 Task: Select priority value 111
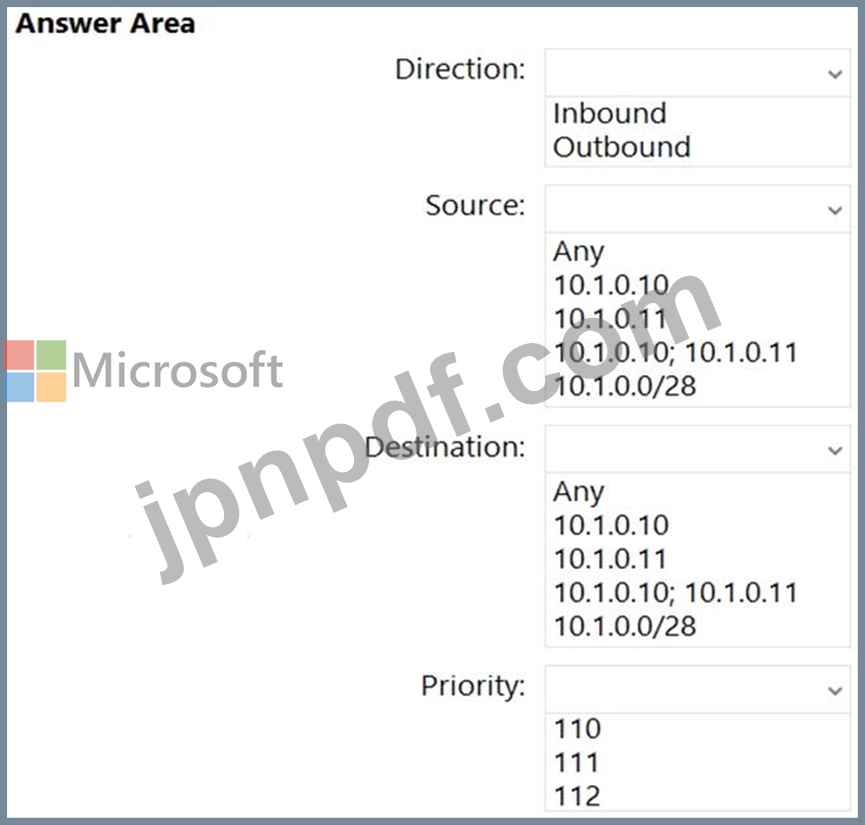pos(576,763)
